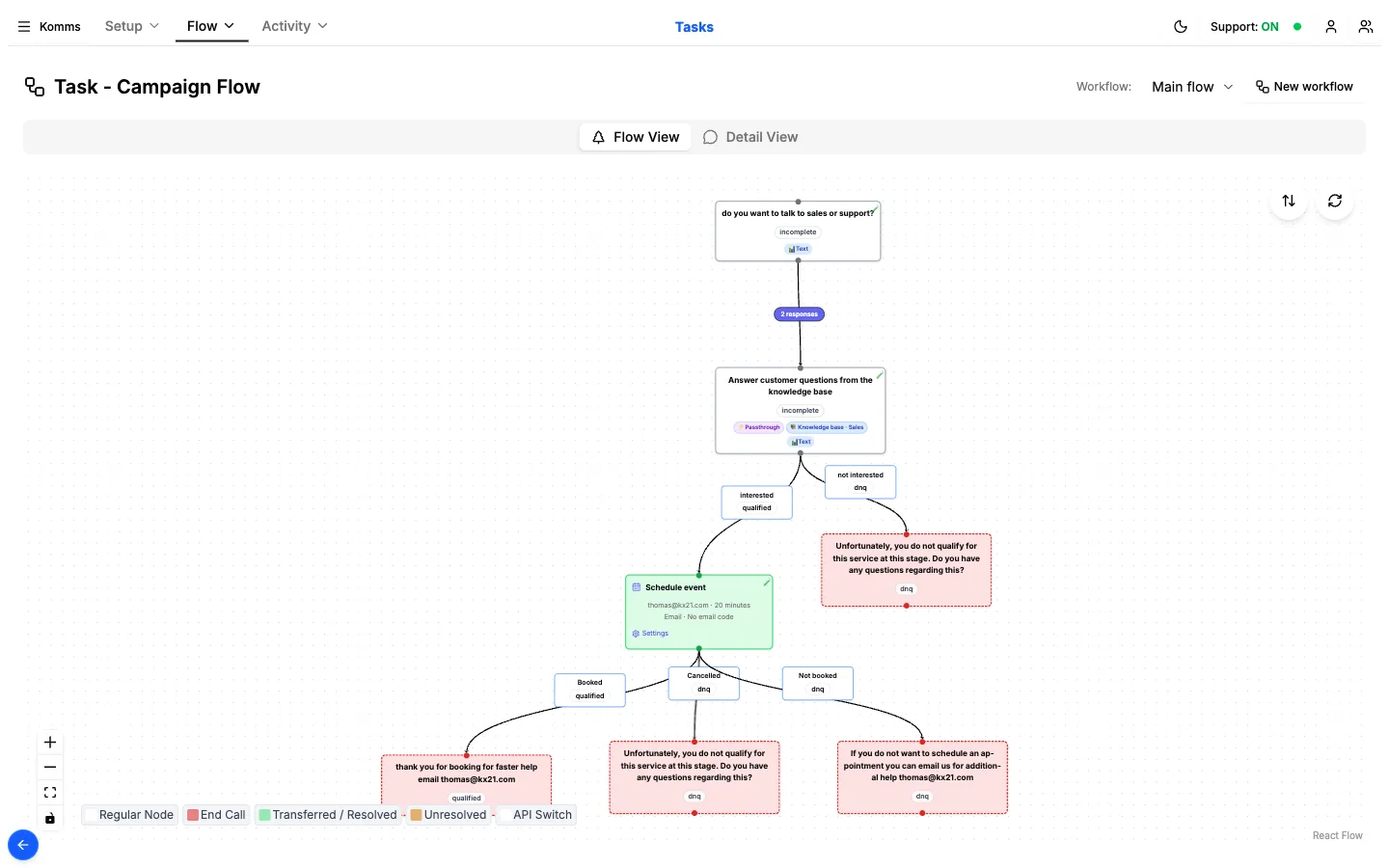
Task: Select the 'Cancelled dnq' branch label
Action: [x=704, y=683]
